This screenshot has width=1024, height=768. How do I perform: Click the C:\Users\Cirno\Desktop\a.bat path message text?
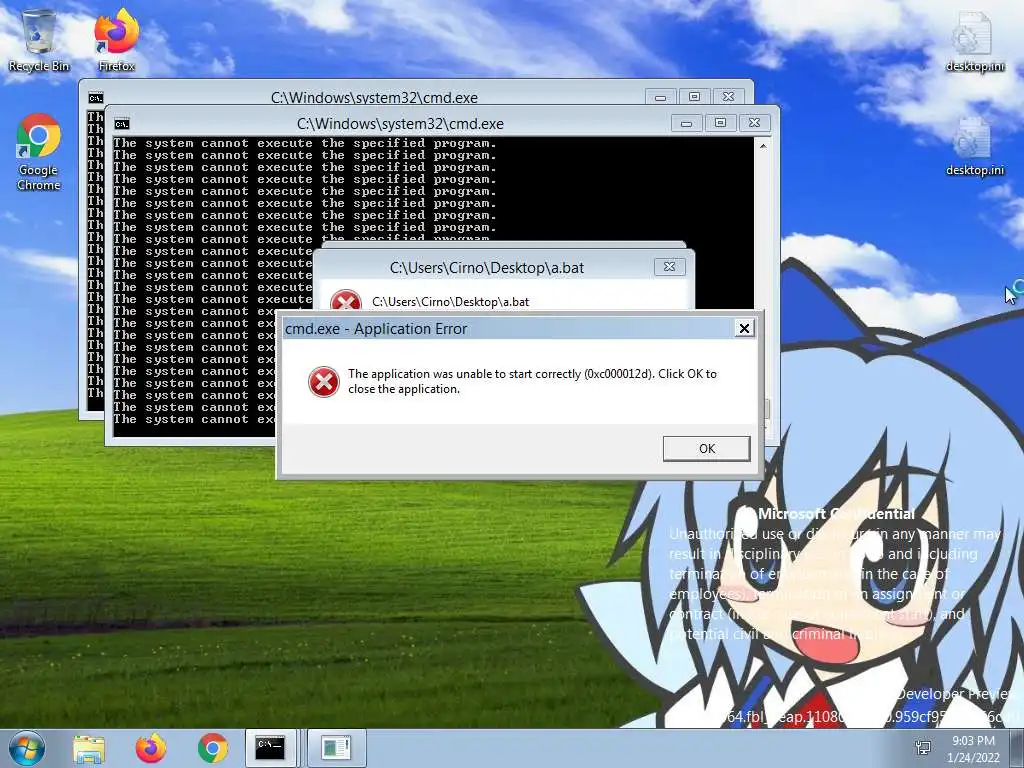coord(451,302)
